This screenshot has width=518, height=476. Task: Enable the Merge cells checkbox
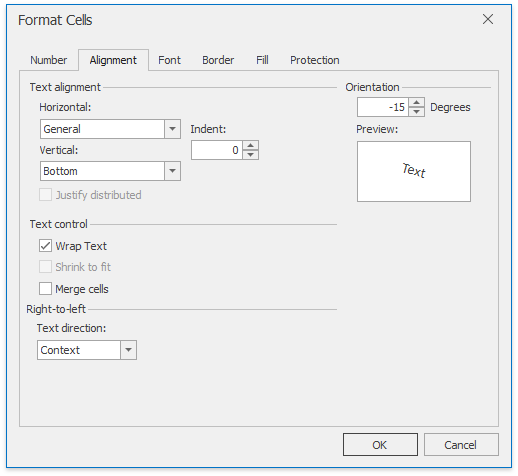click(x=45, y=289)
